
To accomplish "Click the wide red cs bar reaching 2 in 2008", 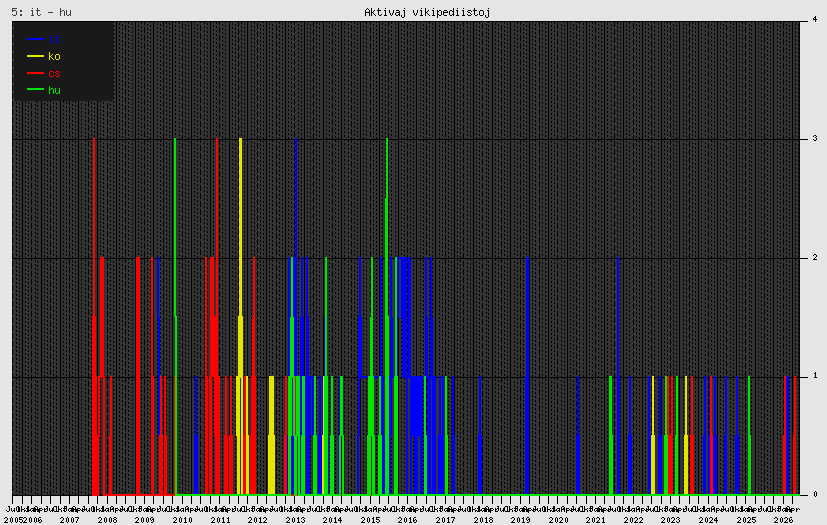I will (x=138, y=376).
